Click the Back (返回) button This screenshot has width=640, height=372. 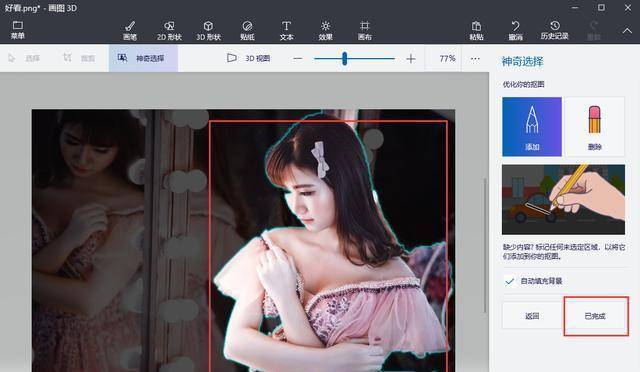point(532,316)
